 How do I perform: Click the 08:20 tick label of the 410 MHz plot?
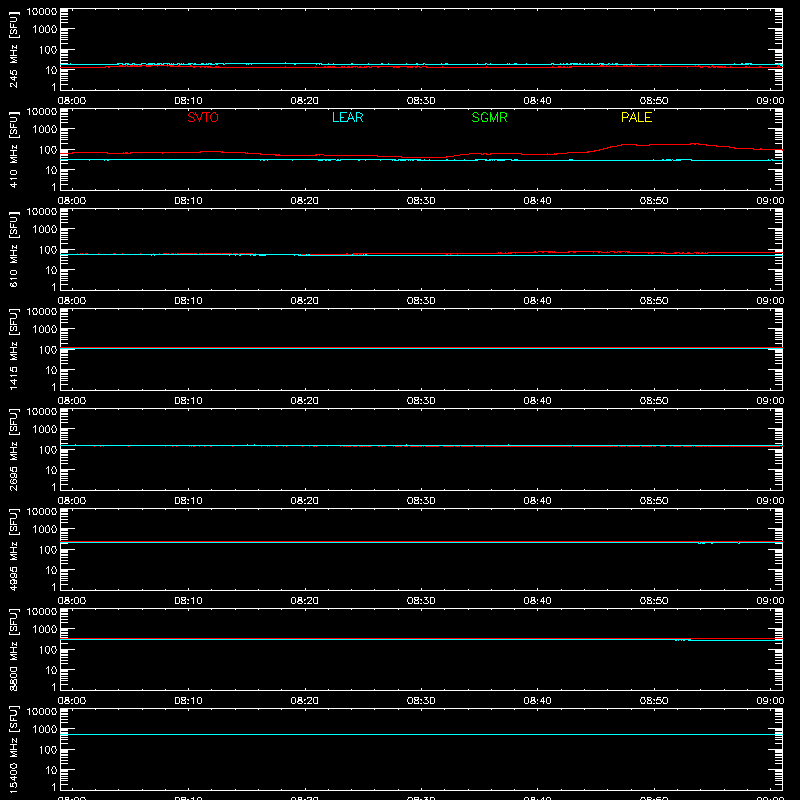(x=305, y=201)
